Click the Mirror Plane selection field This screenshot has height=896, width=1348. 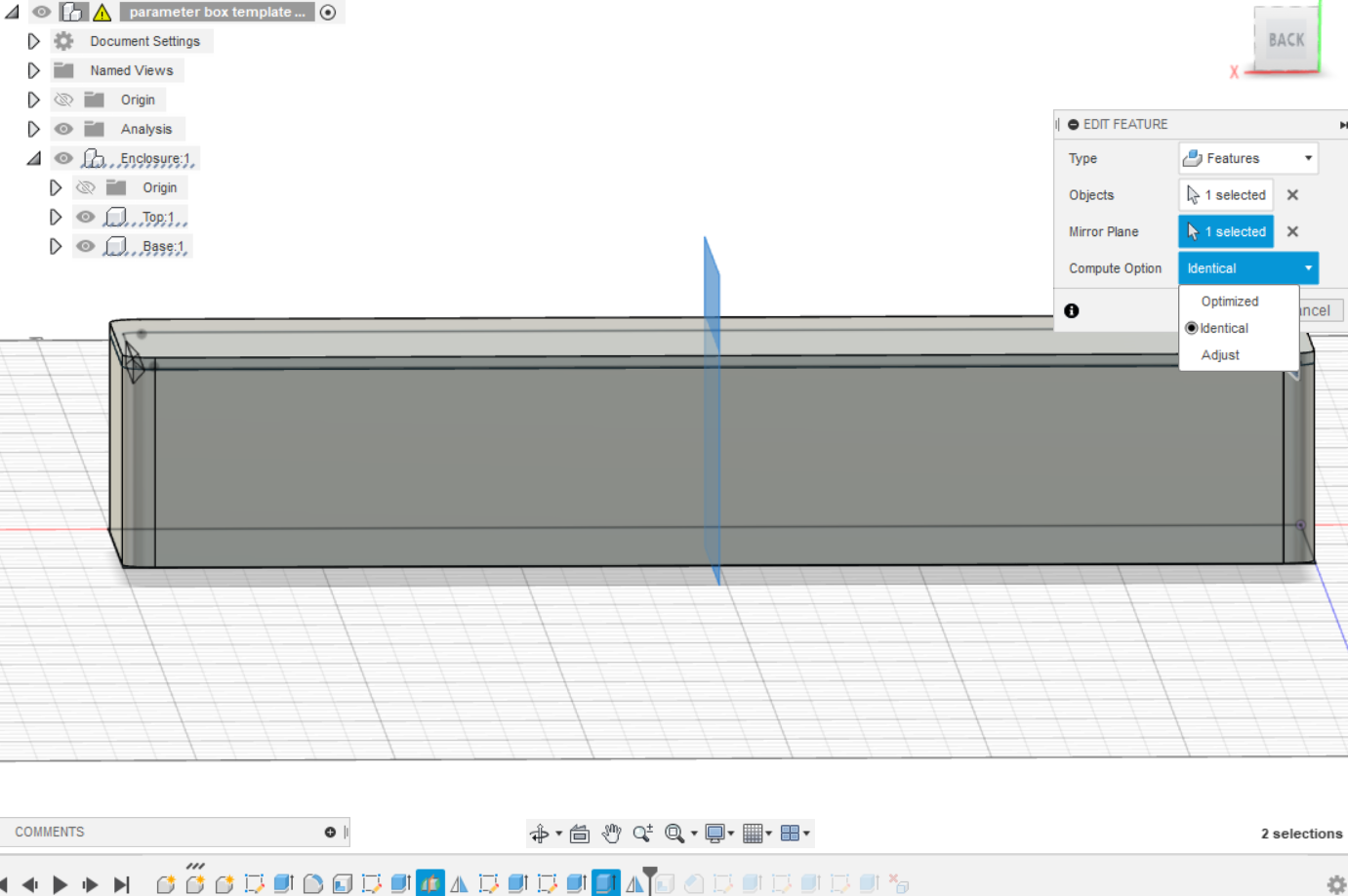coord(1226,231)
